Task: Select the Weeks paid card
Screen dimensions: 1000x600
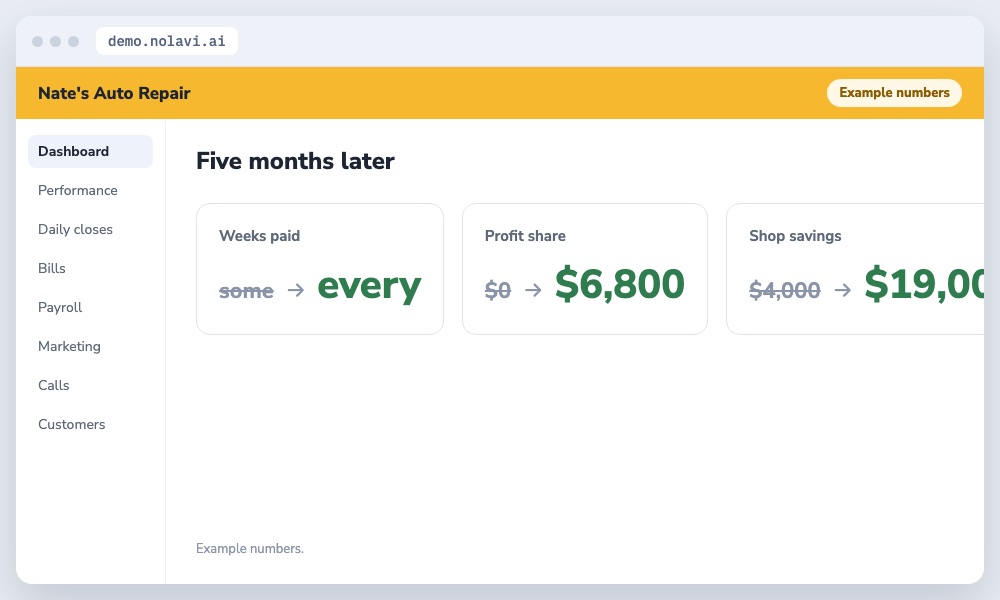Action: point(320,269)
